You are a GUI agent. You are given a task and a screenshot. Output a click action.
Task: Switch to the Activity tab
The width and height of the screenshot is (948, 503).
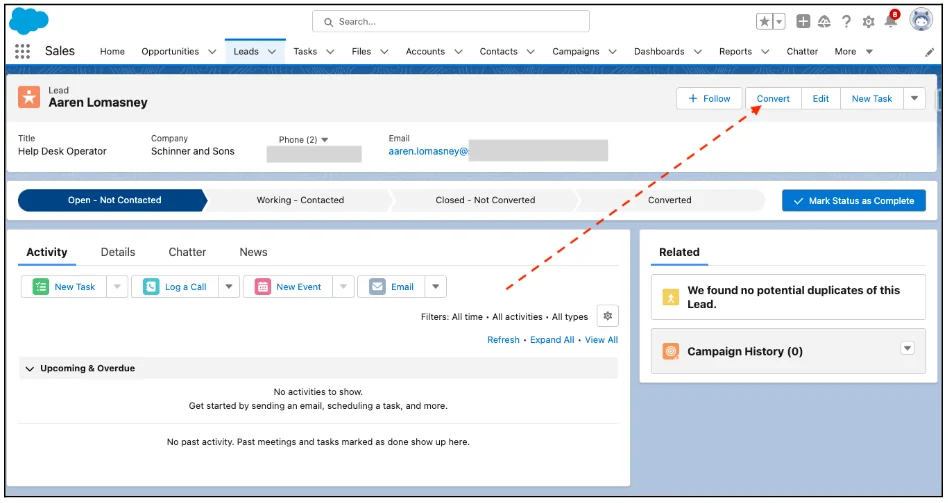click(47, 252)
